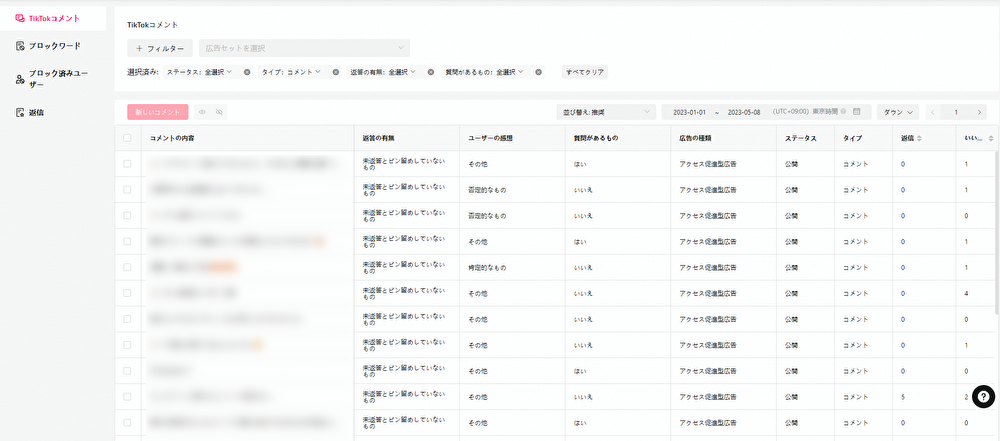The height and width of the screenshot is (441, 1000).
Task: Check the third comment row checkbox
Action: [x=127, y=215]
